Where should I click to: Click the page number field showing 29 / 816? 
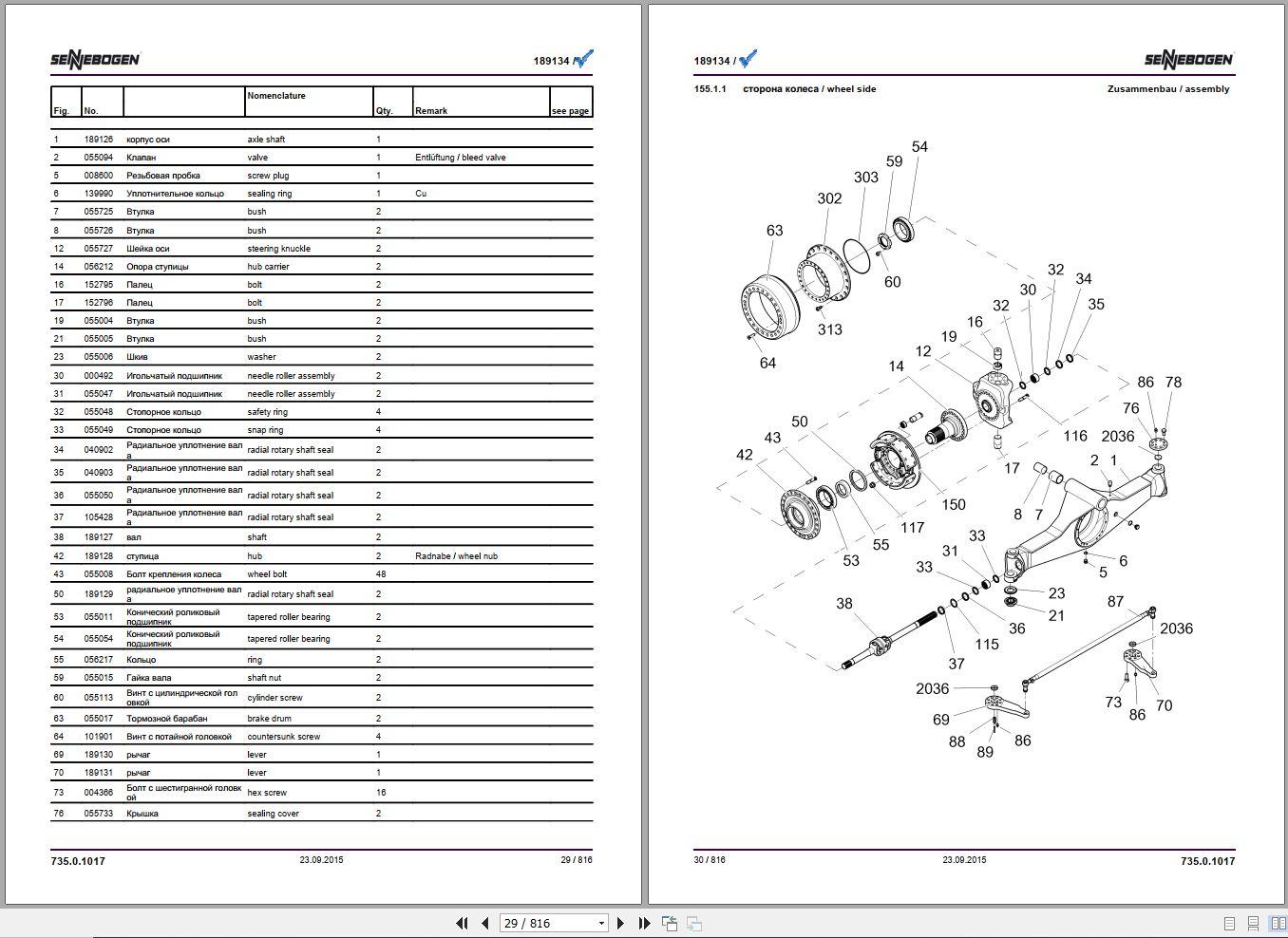click(x=547, y=923)
